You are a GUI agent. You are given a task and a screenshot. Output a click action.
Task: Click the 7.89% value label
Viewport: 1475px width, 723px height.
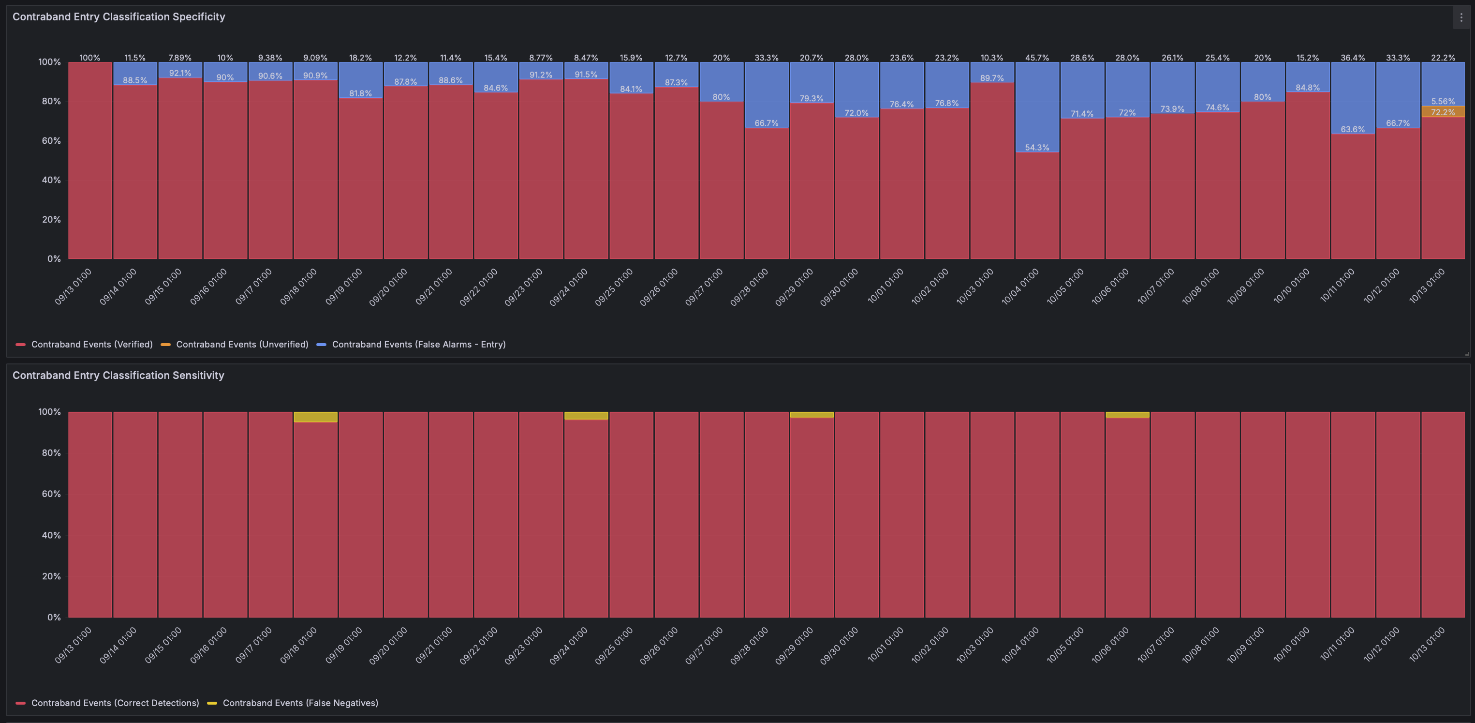pyautogui.click(x=180, y=57)
